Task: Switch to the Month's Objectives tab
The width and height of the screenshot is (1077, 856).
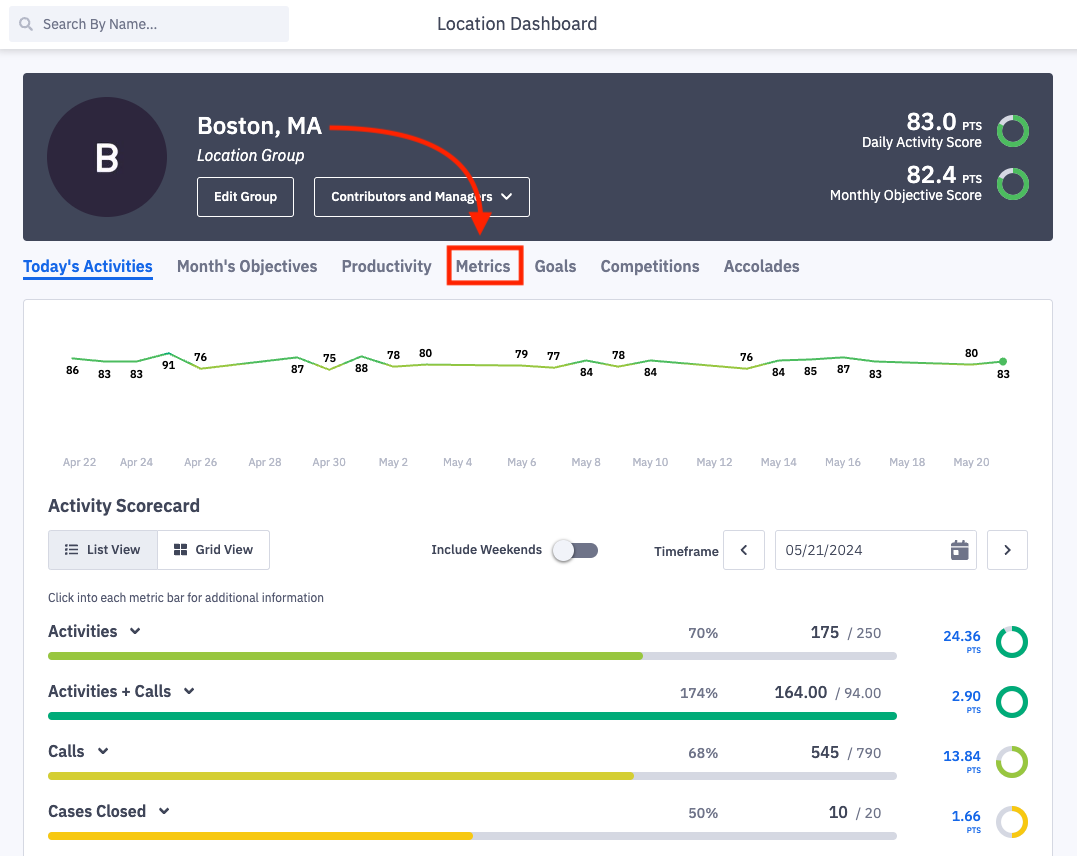Action: pyautogui.click(x=246, y=266)
